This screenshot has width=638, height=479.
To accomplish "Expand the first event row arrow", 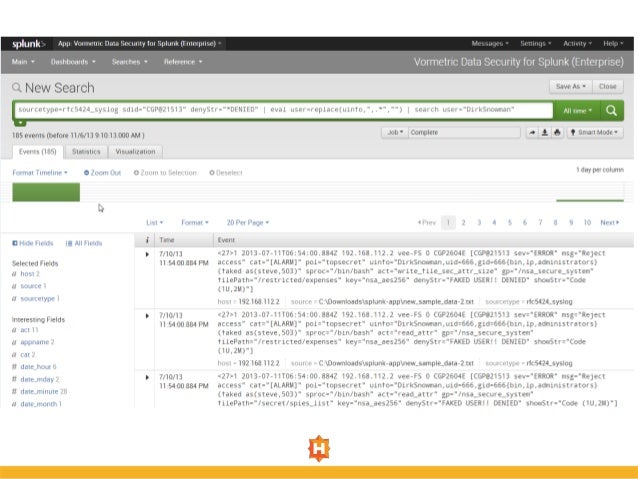I will (147, 254).
